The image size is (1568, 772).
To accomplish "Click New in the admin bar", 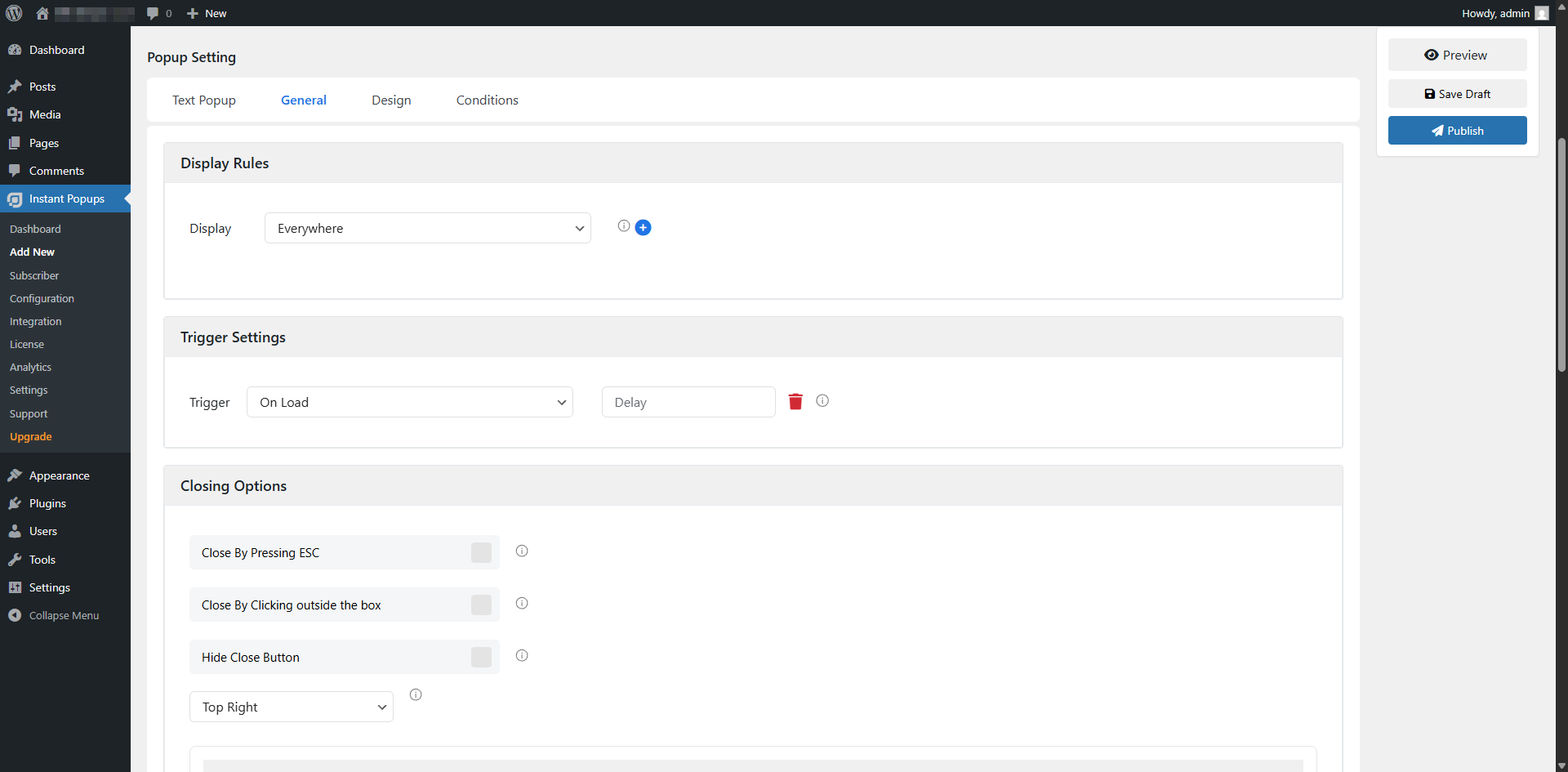I will 207,13.
